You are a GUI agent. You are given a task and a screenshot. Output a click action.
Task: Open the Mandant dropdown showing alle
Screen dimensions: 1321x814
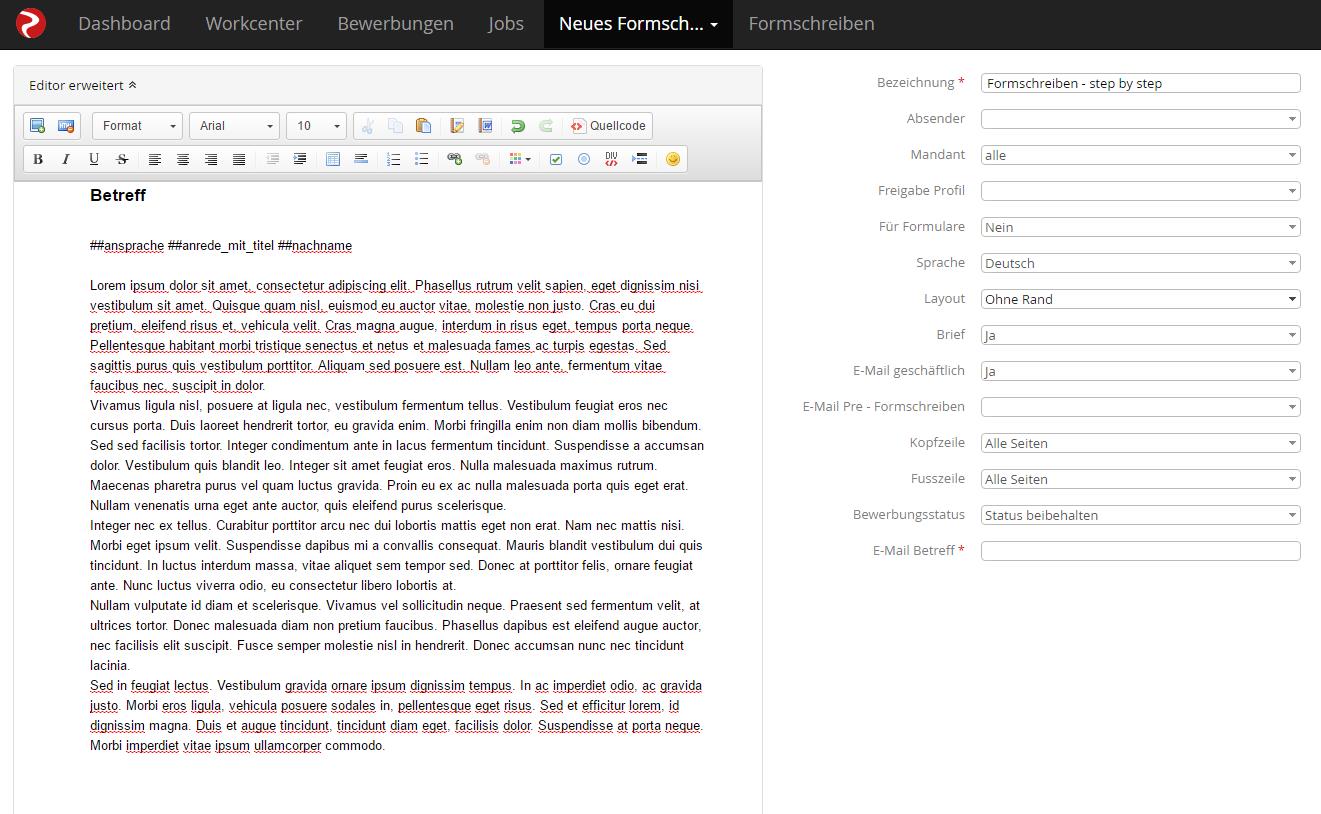point(1141,155)
